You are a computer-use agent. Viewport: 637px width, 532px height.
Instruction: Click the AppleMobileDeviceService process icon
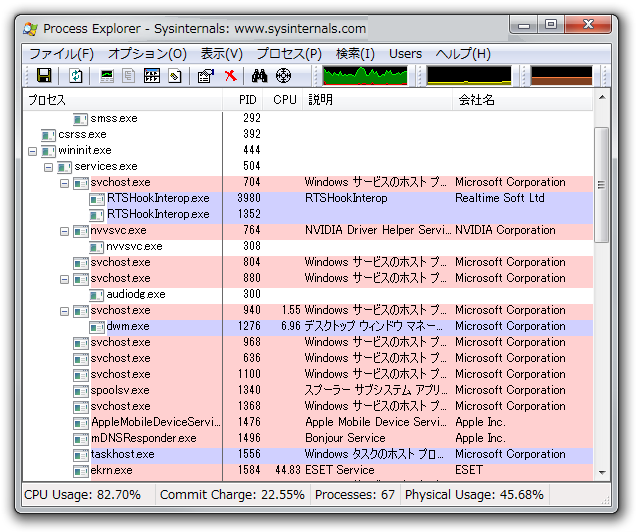pyautogui.click(x=81, y=423)
